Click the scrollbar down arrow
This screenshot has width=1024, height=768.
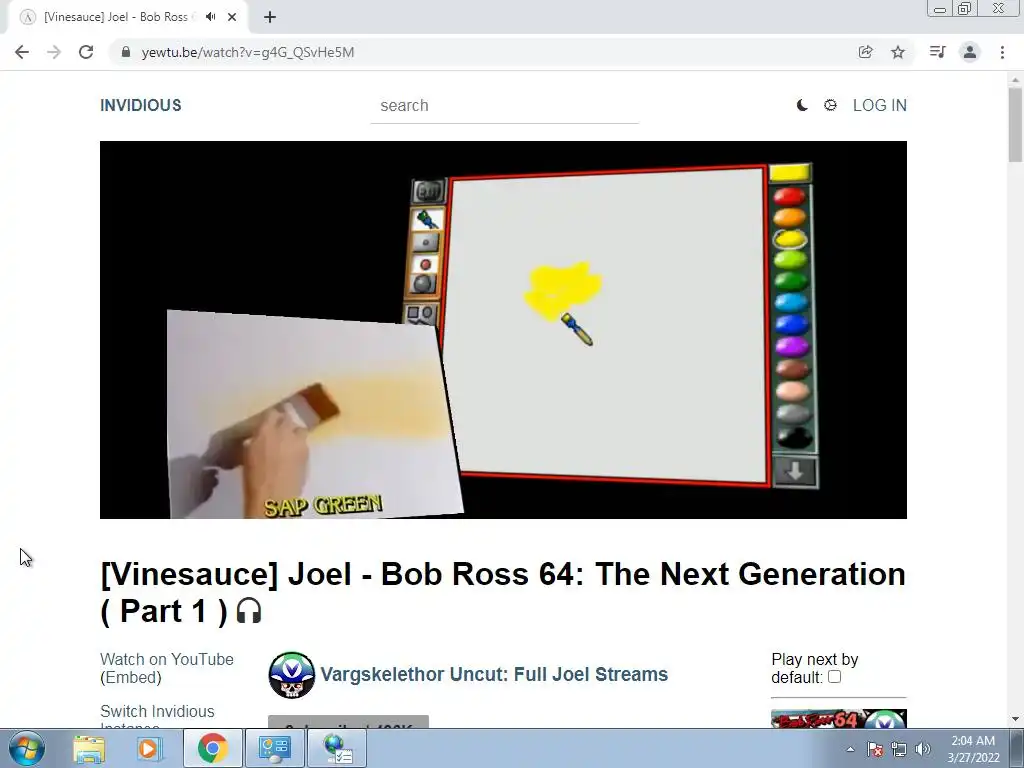tap(1015, 719)
